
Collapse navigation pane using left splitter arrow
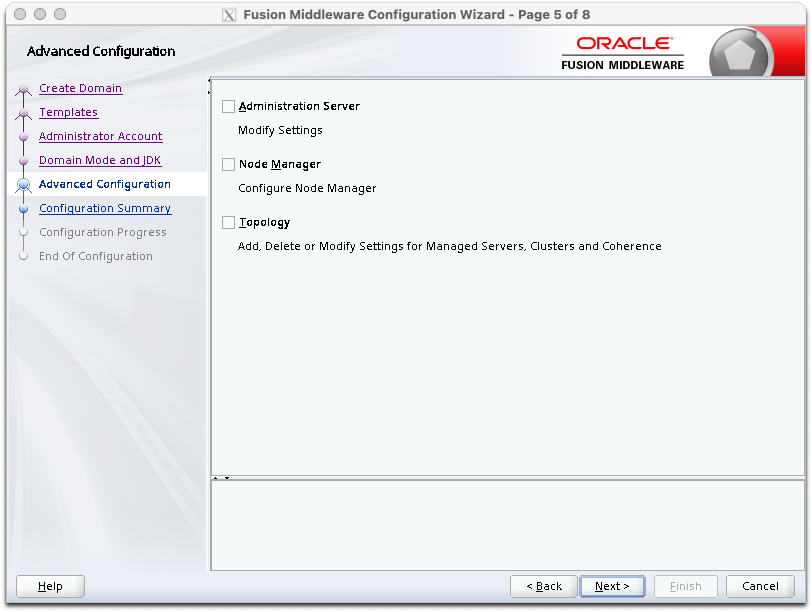tap(209, 80)
